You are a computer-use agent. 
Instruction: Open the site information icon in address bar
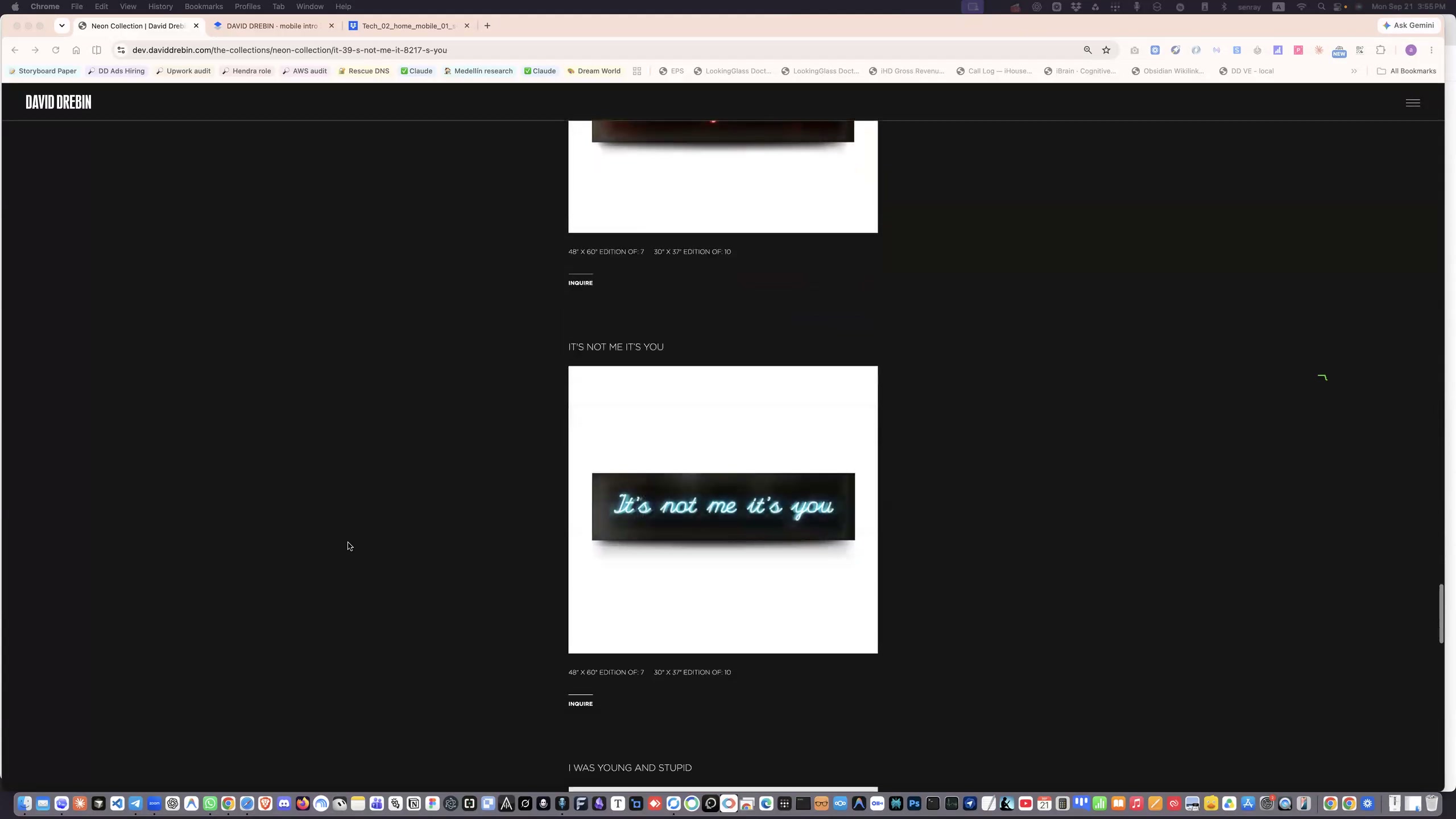121,50
